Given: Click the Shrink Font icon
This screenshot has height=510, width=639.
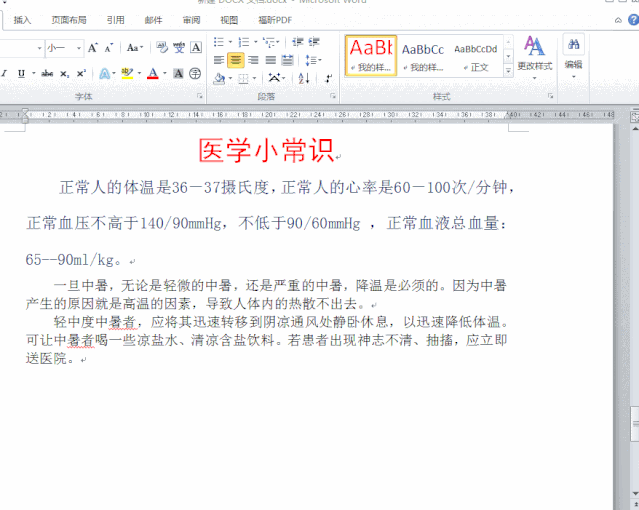Looking at the screenshot, I should pos(108,48).
